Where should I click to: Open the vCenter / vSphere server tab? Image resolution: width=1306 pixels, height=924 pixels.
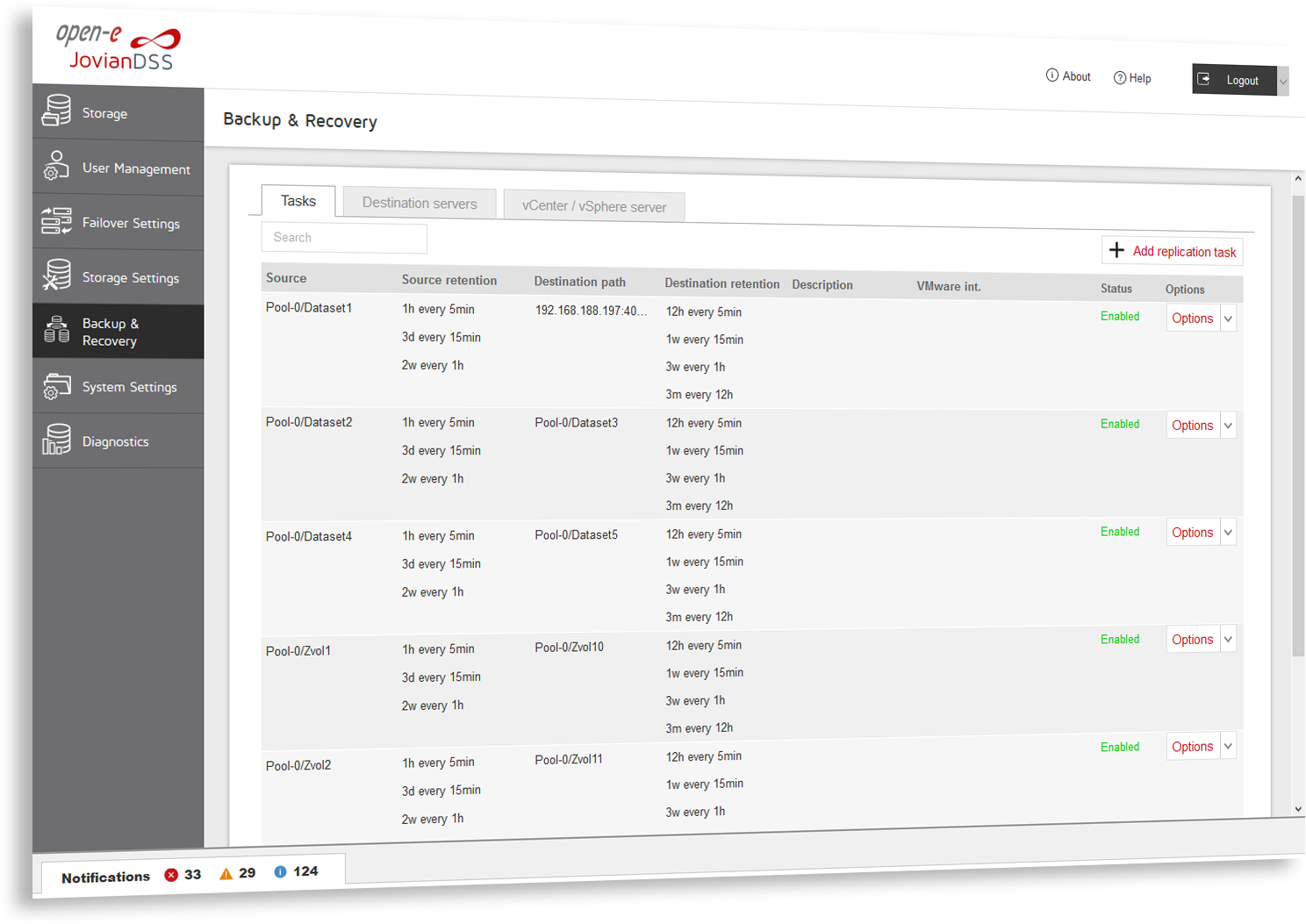tap(593, 206)
